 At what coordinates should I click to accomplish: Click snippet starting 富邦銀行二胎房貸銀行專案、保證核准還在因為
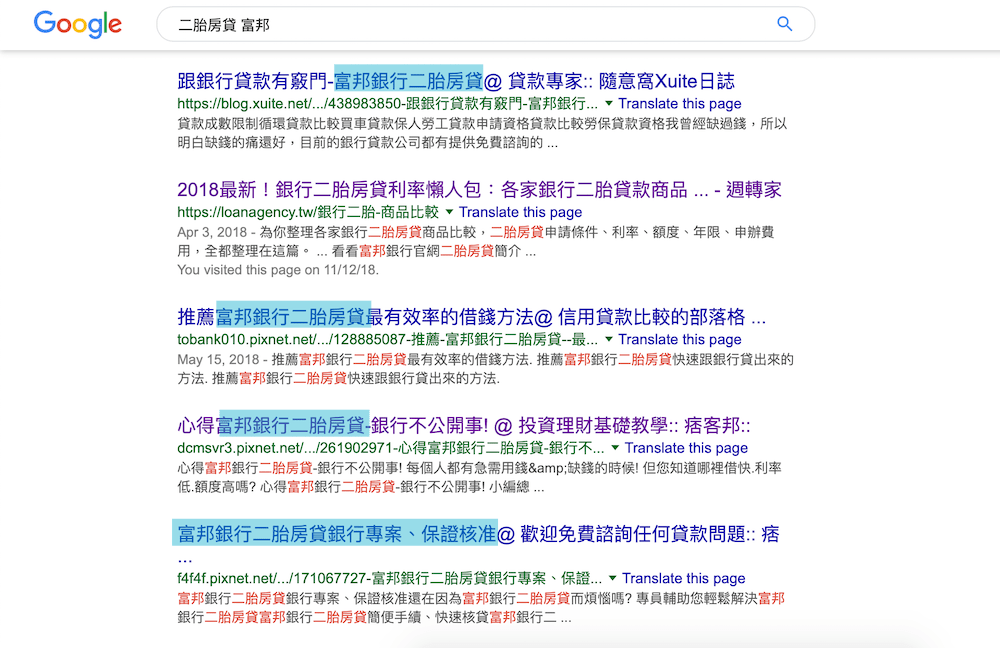point(481,608)
